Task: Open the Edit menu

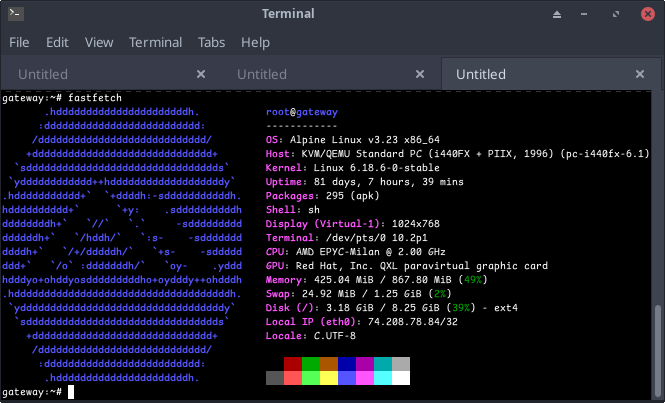Action: pyautogui.click(x=57, y=42)
